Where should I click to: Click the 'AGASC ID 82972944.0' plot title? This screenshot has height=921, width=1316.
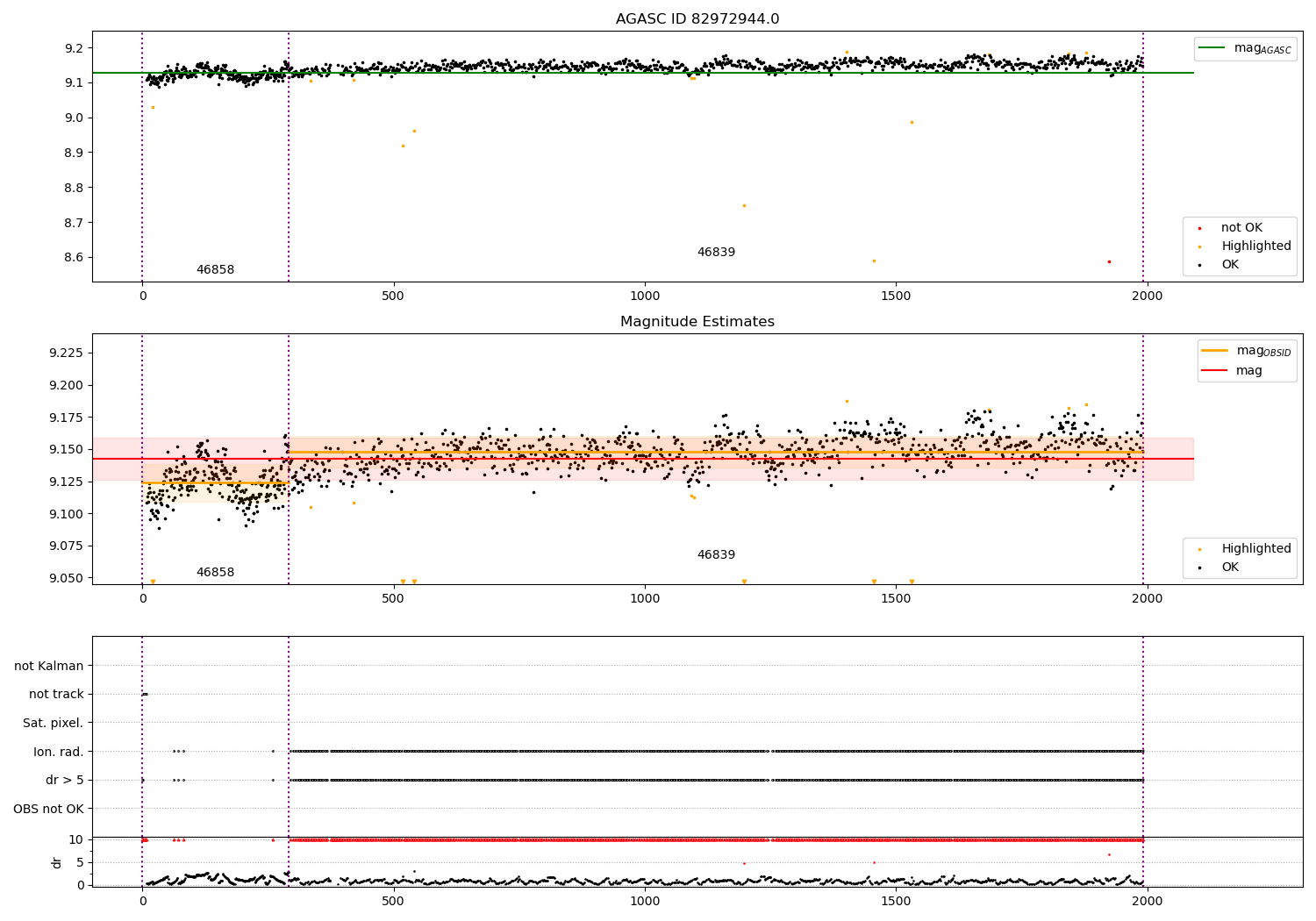697,19
